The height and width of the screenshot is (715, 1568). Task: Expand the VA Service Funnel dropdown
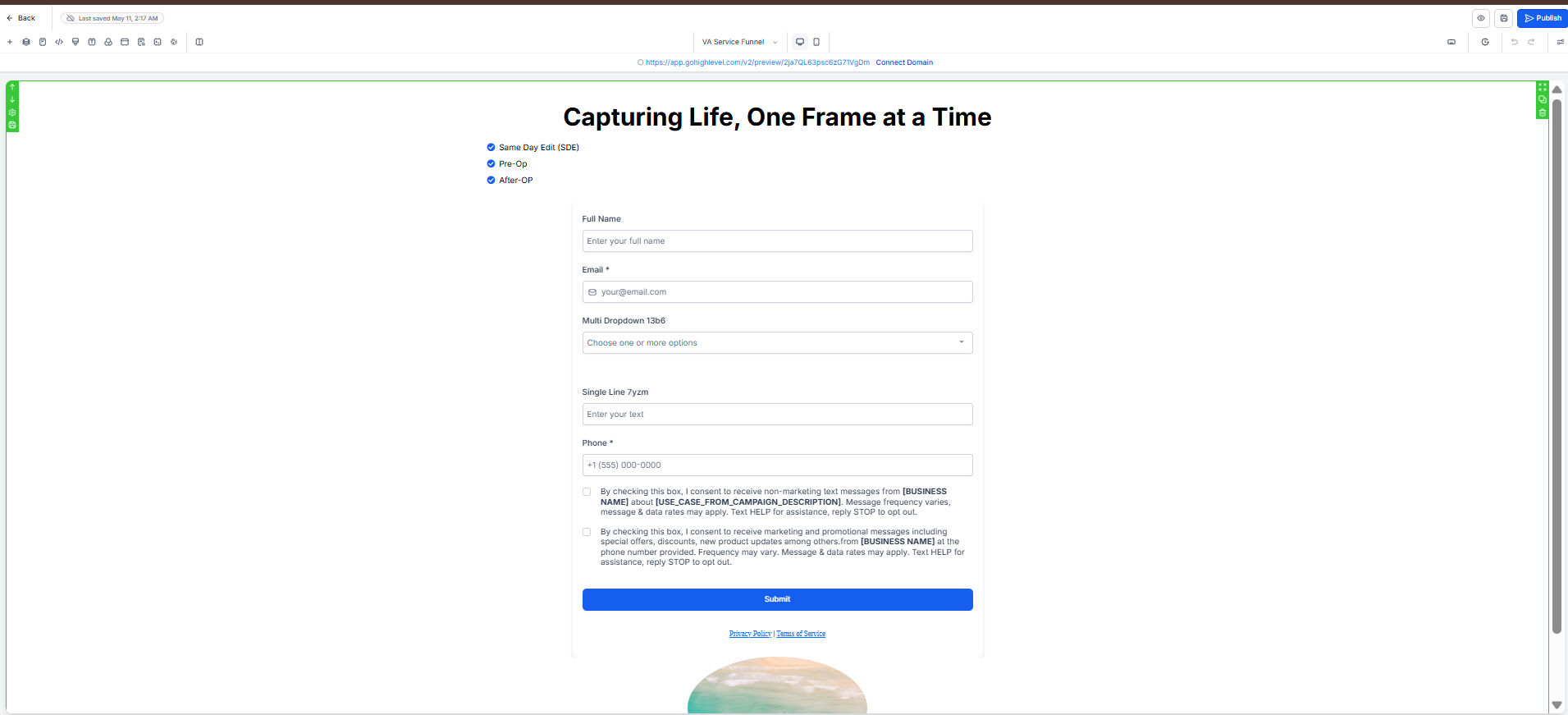(739, 42)
